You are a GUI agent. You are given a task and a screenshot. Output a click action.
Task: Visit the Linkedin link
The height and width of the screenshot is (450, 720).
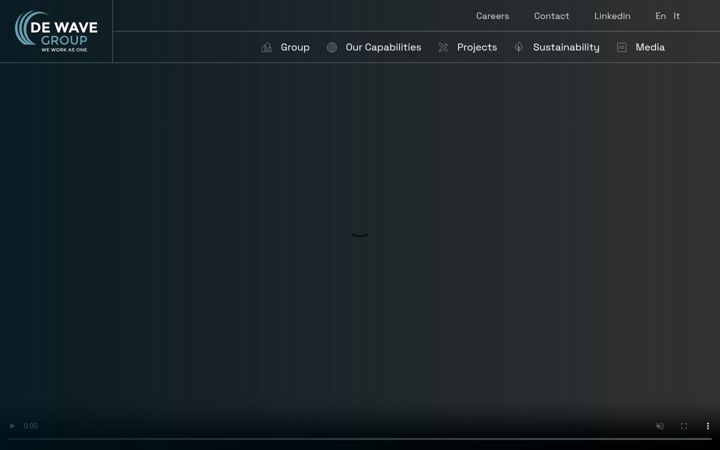[x=612, y=16]
